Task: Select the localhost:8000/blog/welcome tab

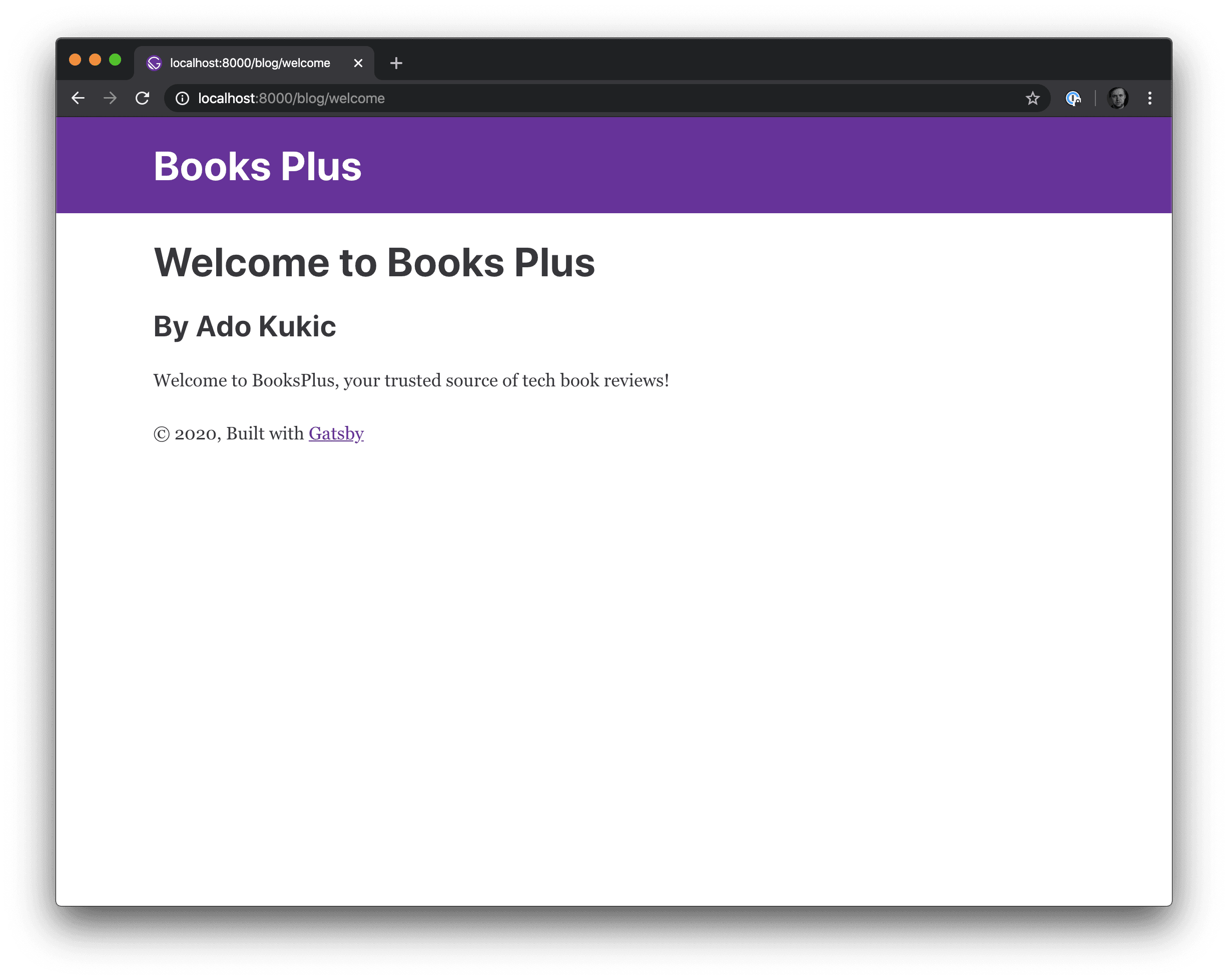Action: (251, 63)
